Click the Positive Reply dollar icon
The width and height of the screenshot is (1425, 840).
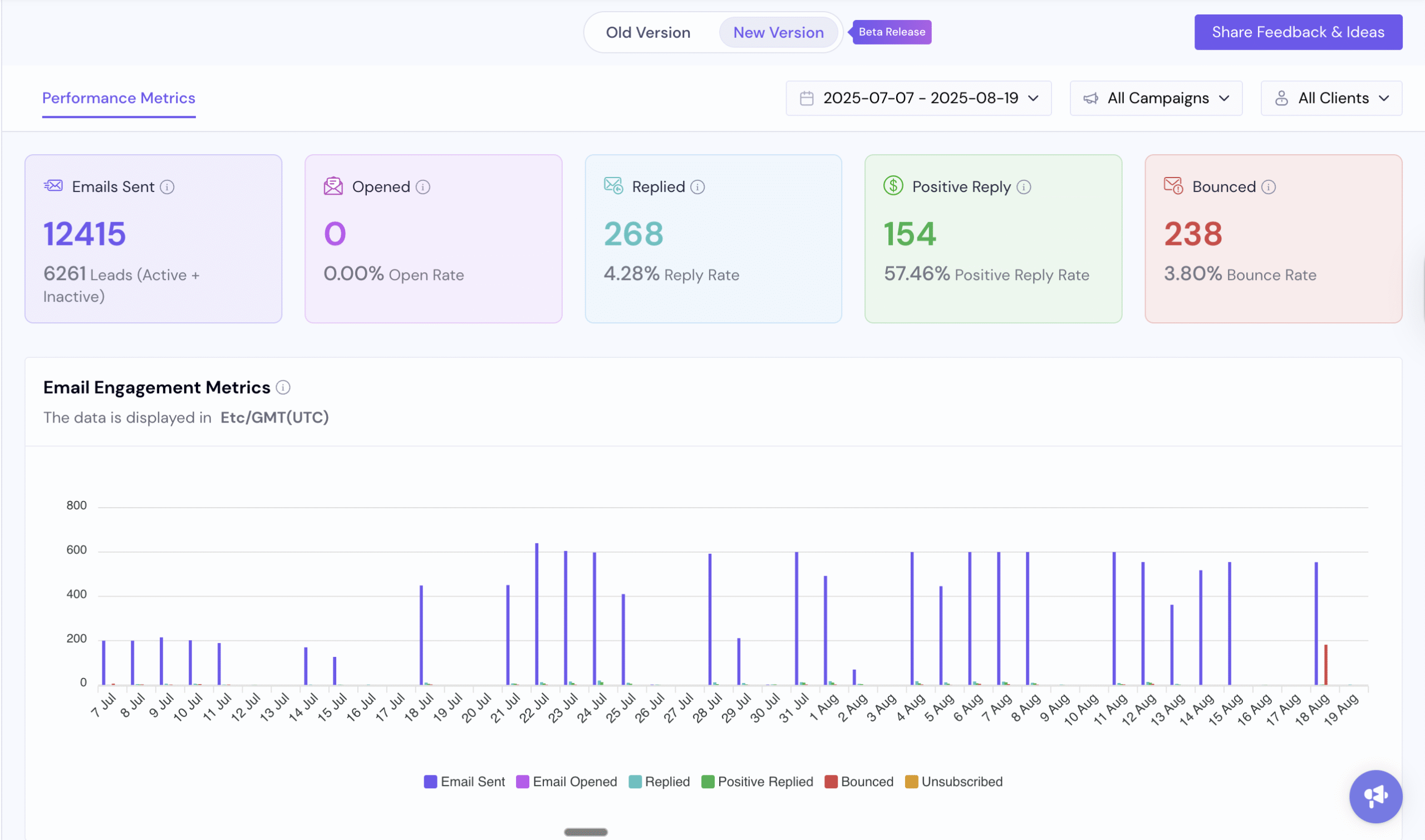pos(893,186)
